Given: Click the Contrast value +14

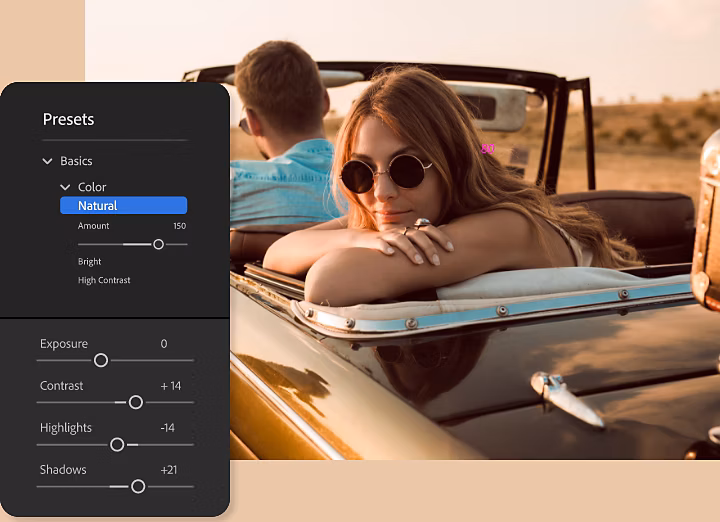Looking at the screenshot, I should point(171,386).
